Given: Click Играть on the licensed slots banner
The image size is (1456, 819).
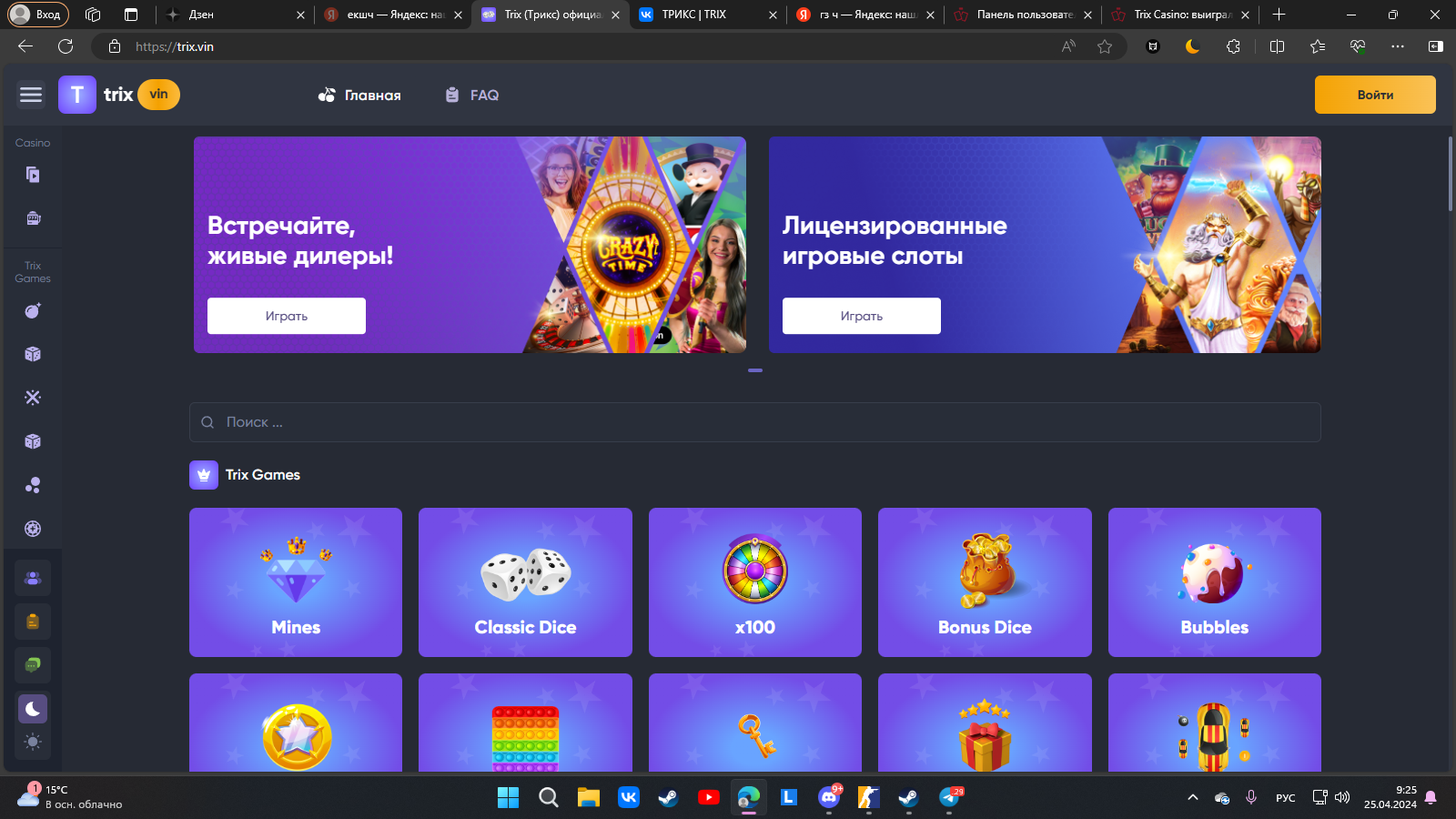Looking at the screenshot, I should click(x=862, y=316).
